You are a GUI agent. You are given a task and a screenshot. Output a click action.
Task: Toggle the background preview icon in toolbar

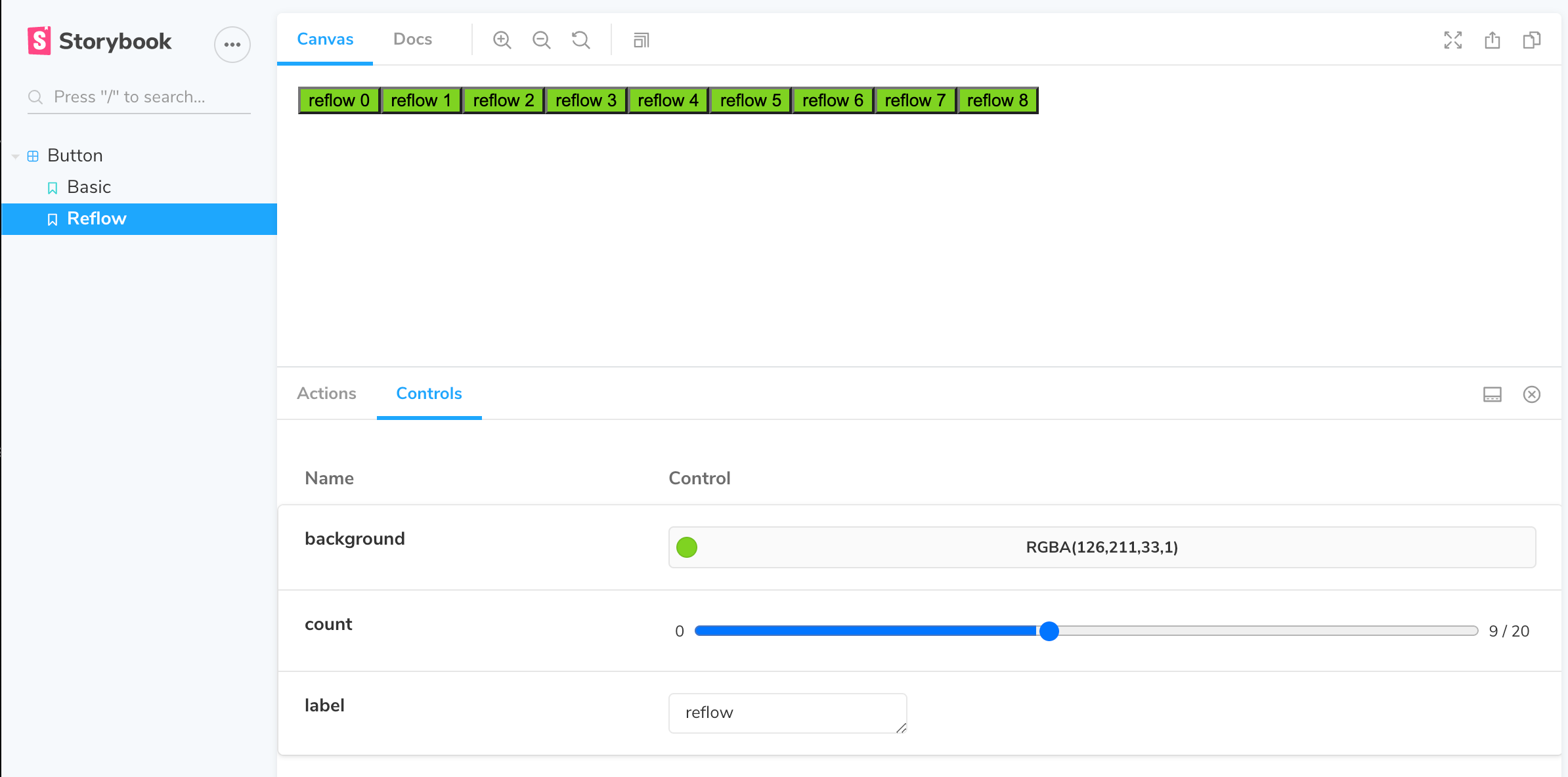pyautogui.click(x=641, y=40)
